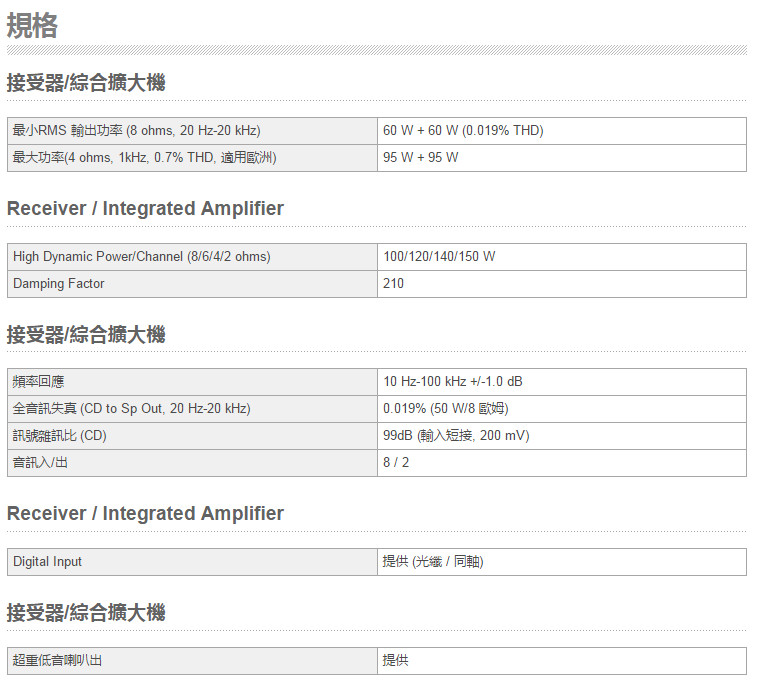Select the Damping Factor label cell
The height and width of the screenshot is (683, 758).
point(58,284)
